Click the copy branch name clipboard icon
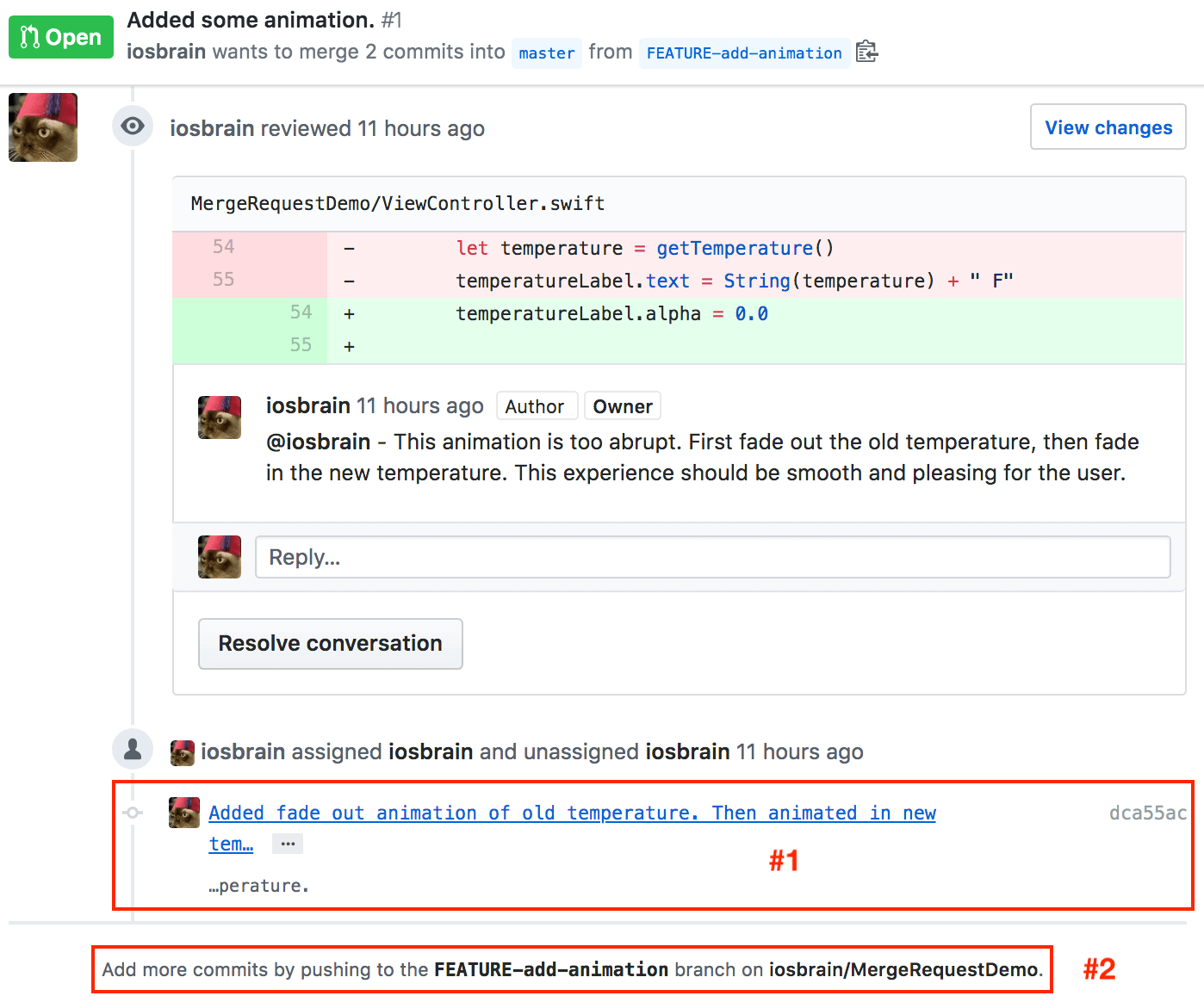Viewport: 1204px width, 1002px height. tap(866, 53)
